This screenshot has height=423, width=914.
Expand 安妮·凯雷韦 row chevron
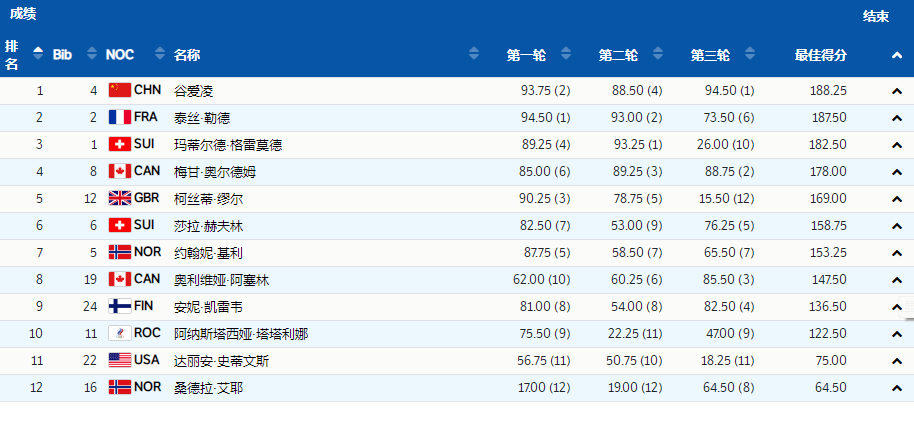tap(896, 307)
